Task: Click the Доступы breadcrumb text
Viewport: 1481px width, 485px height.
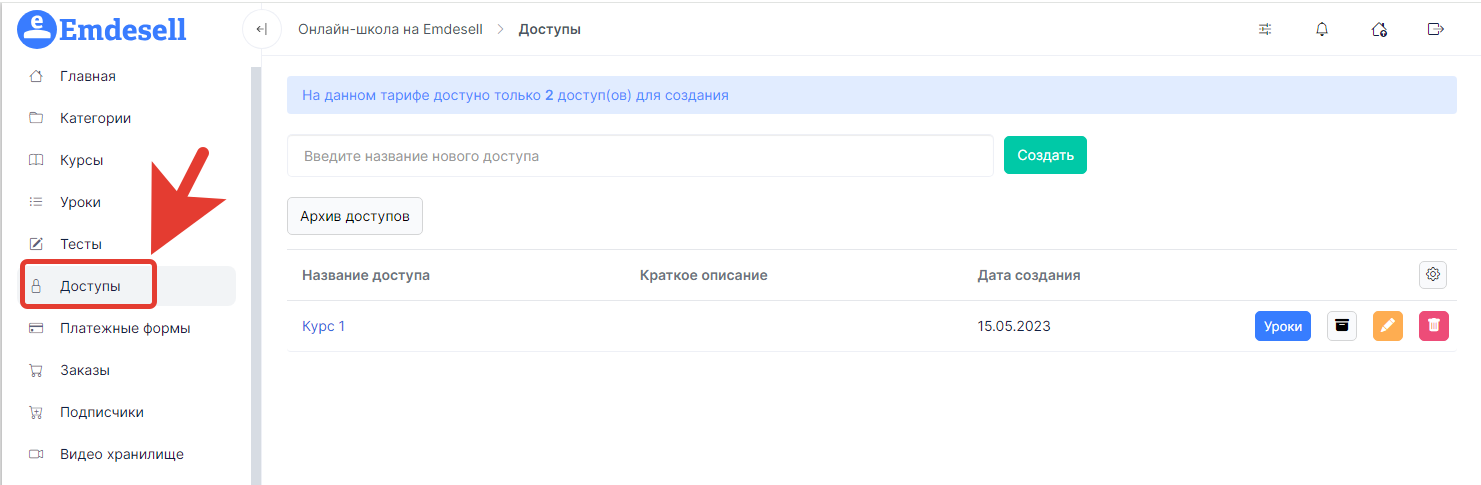Action: [549, 29]
